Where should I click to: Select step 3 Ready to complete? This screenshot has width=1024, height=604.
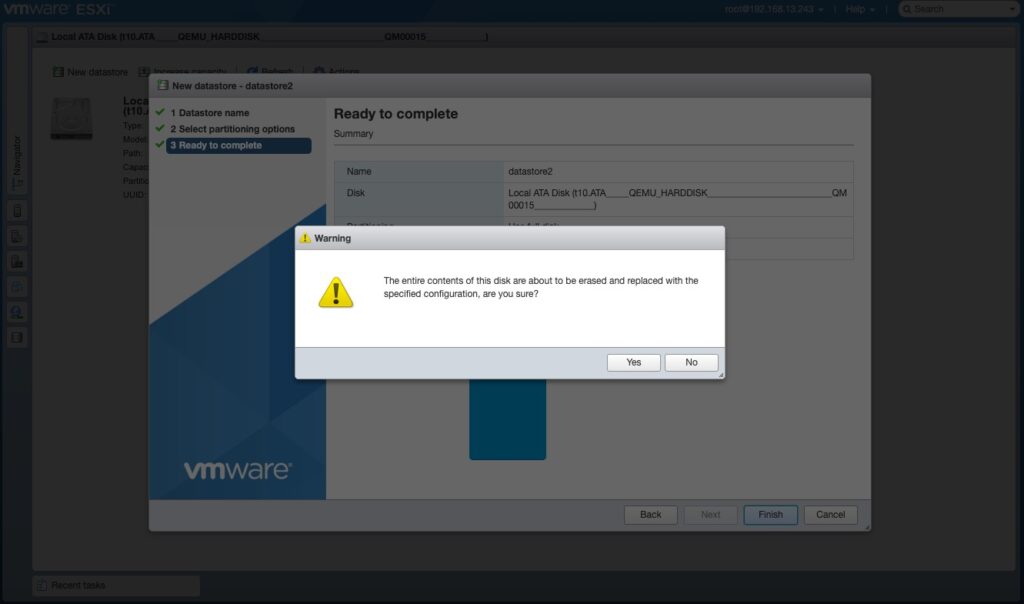tap(238, 146)
